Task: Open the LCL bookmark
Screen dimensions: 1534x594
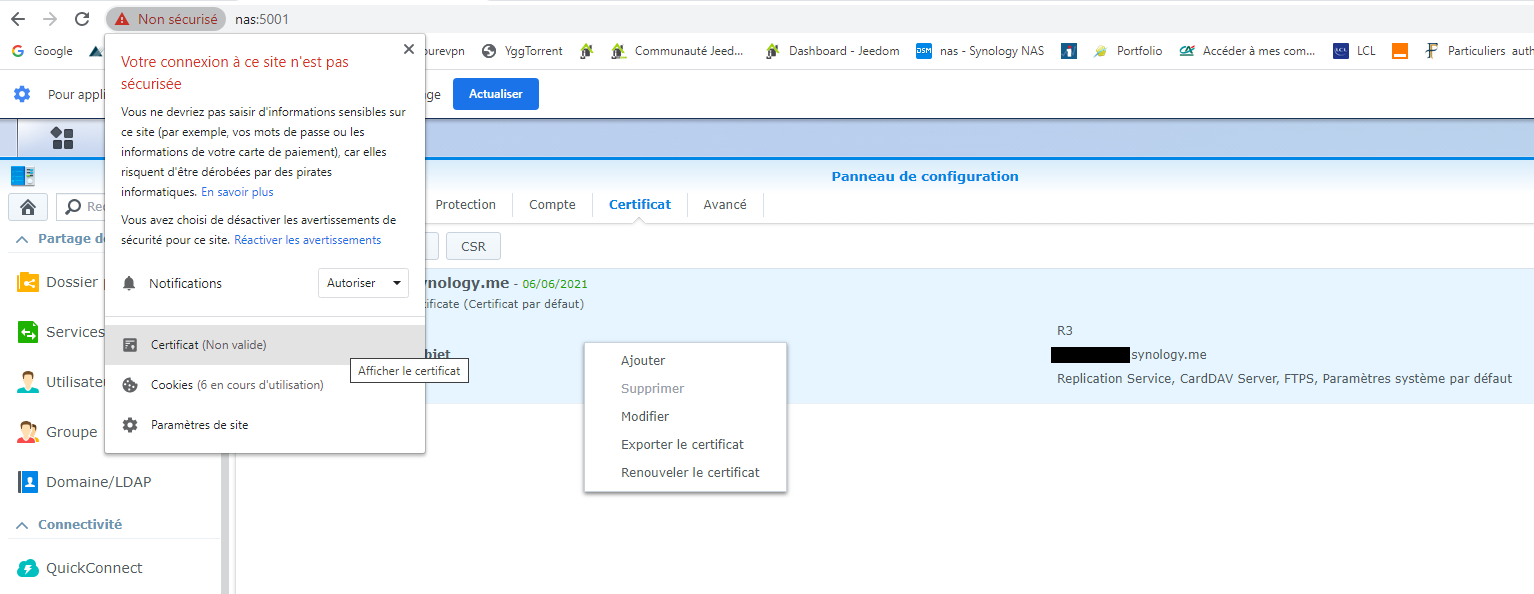Action: (x=1354, y=51)
